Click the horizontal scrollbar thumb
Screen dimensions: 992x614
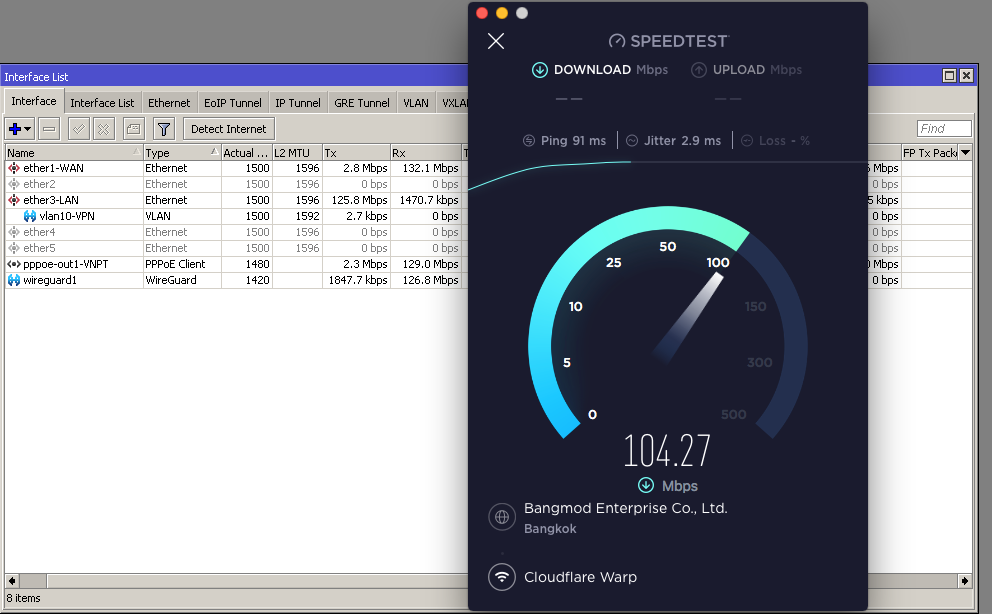point(33,580)
